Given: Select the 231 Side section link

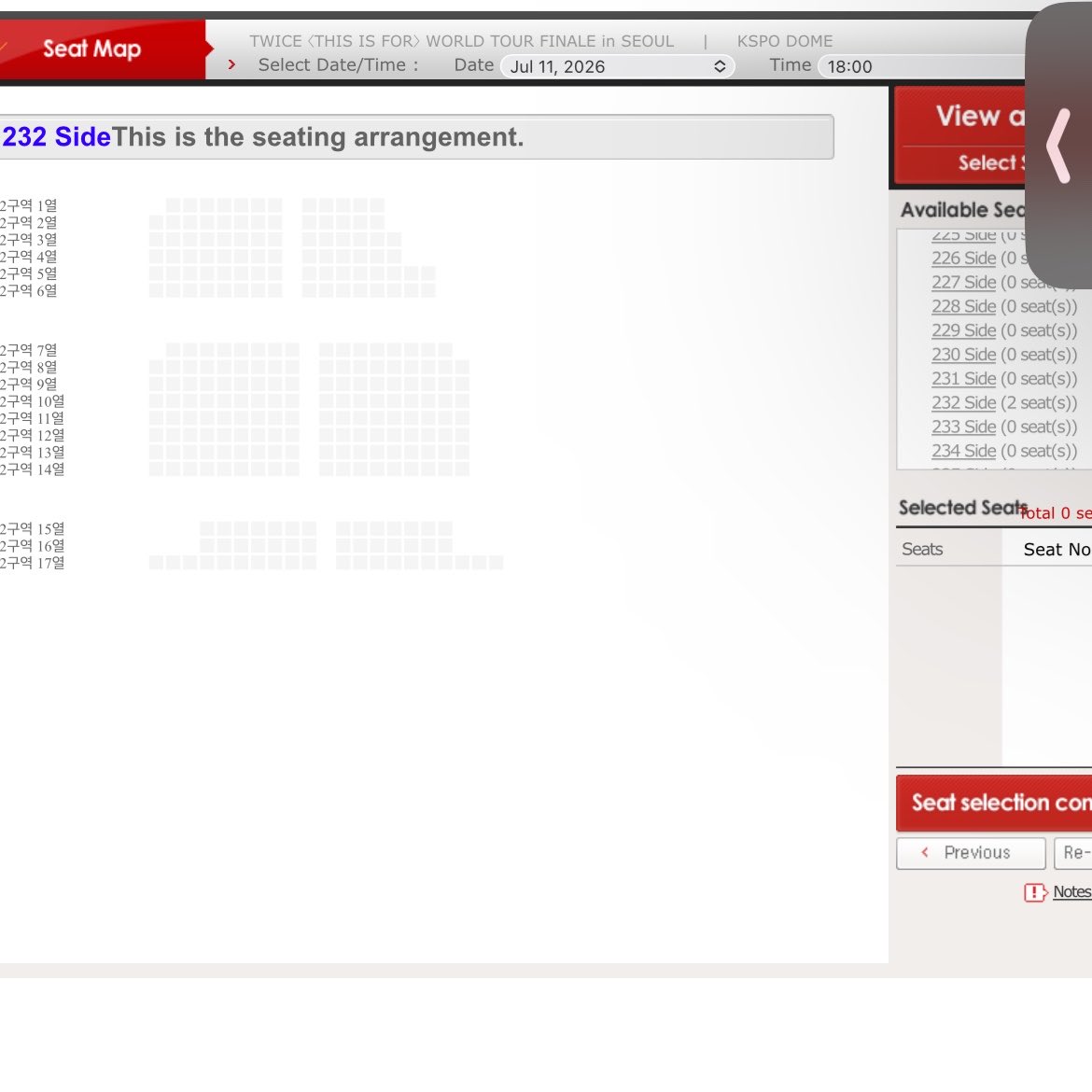Looking at the screenshot, I should tap(964, 378).
